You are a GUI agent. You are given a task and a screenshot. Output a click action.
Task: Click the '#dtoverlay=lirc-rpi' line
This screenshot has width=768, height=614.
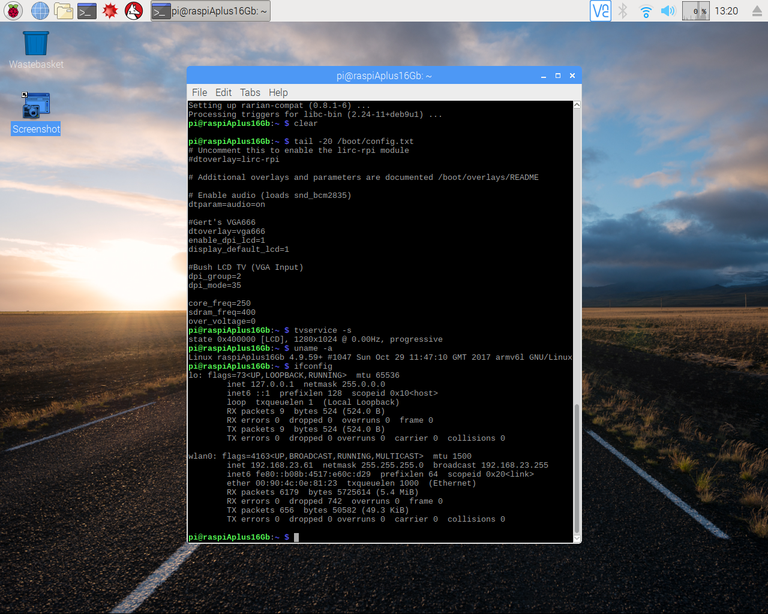point(234,159)
